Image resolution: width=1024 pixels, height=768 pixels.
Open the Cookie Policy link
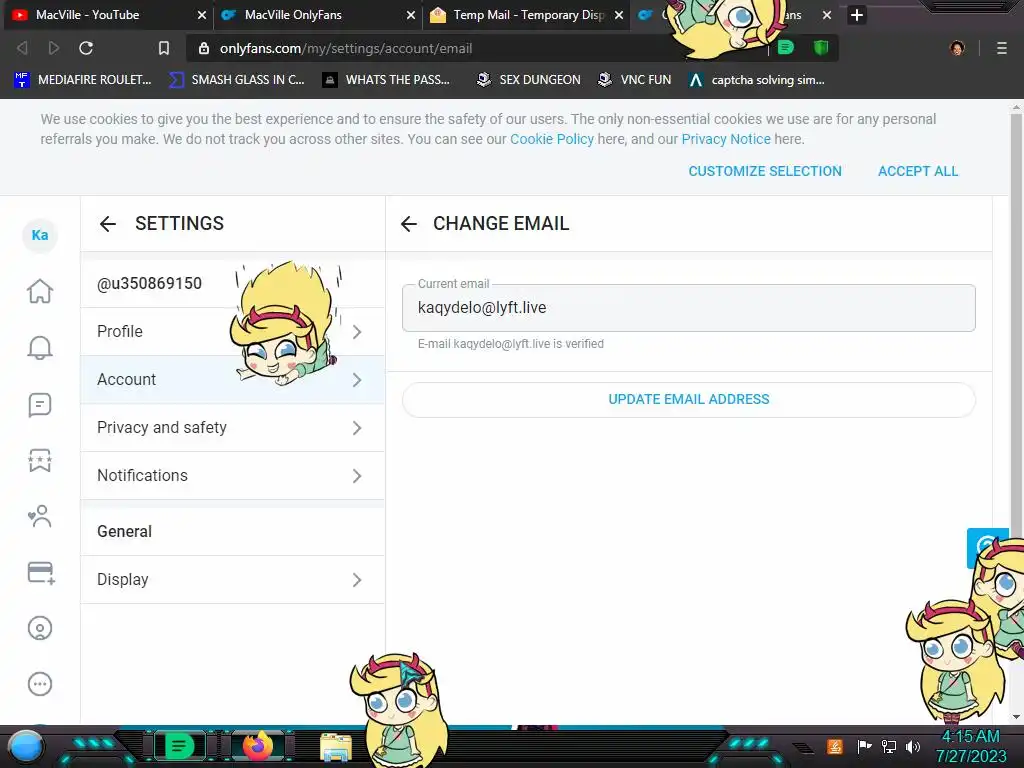click(552, 139)
